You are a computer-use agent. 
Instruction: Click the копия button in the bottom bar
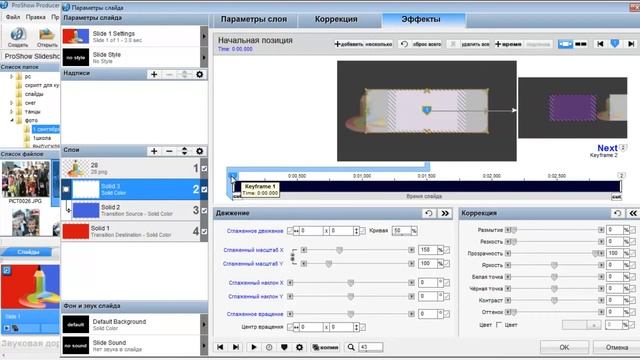[325, 347]
